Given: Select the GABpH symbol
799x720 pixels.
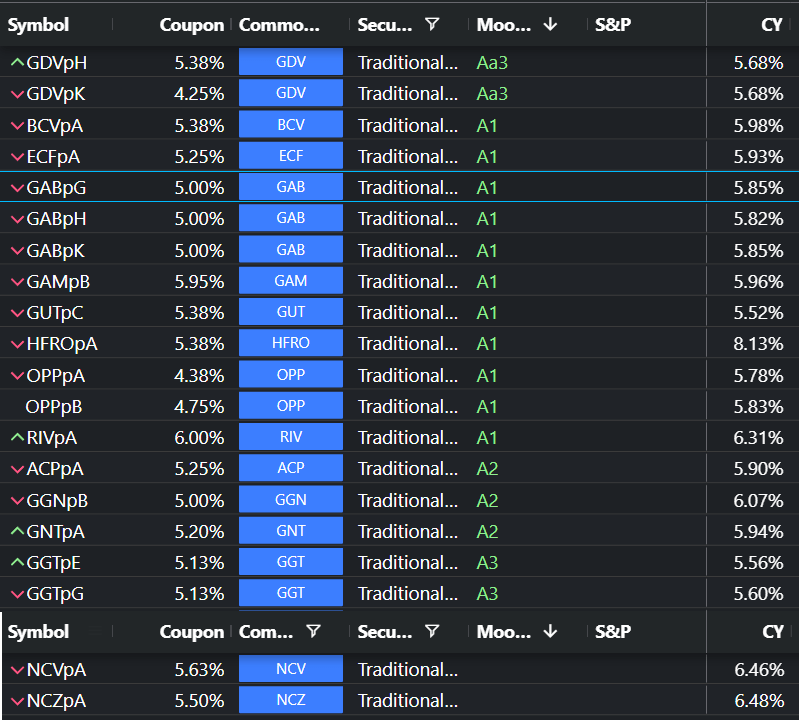Looking at the screenshot, I should (57, 219).
